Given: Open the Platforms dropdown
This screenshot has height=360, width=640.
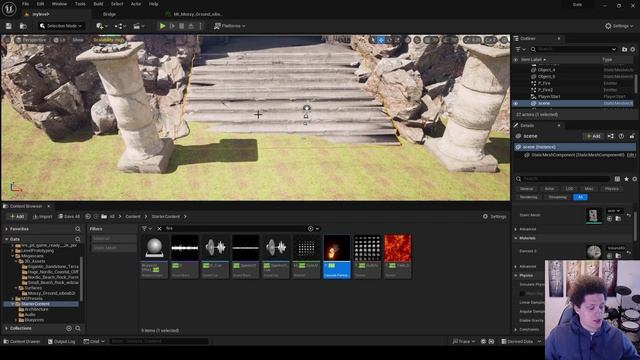Looking at the screenshot, I should [229, 26].
